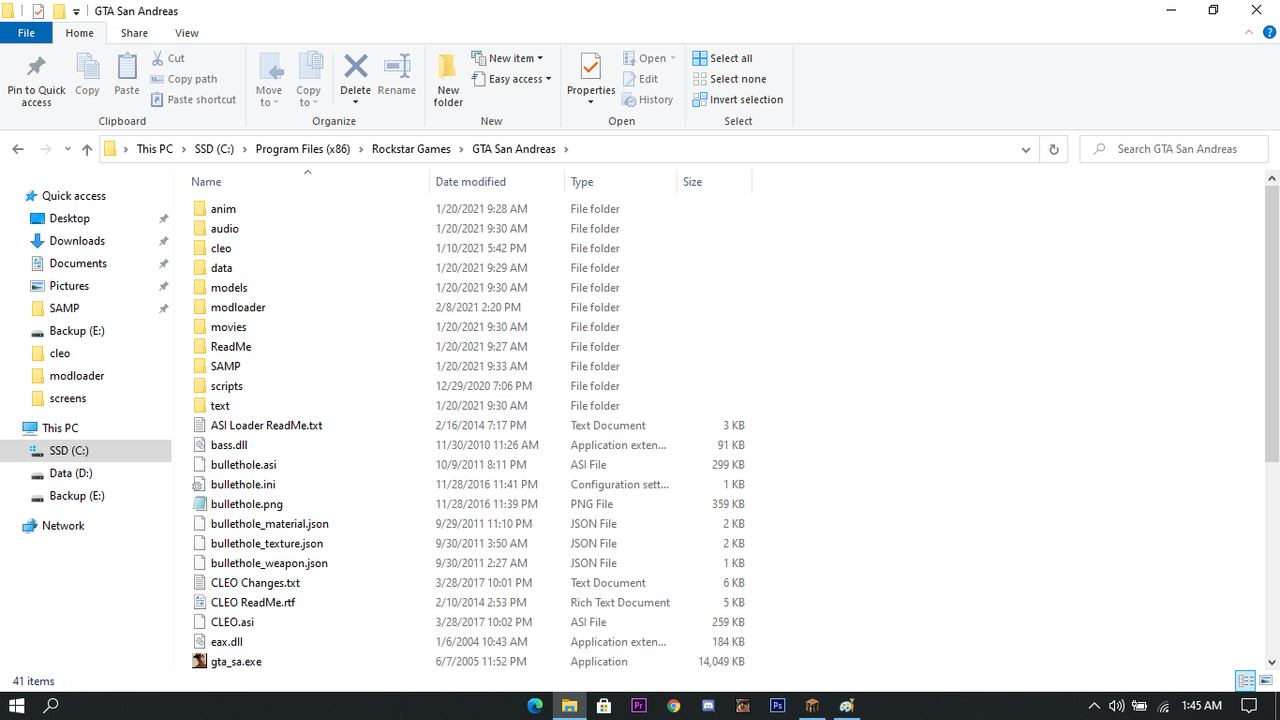The image size is (1280, 720).
Task: Open Premiere Pro from taskbar
Action: (639, 706)
